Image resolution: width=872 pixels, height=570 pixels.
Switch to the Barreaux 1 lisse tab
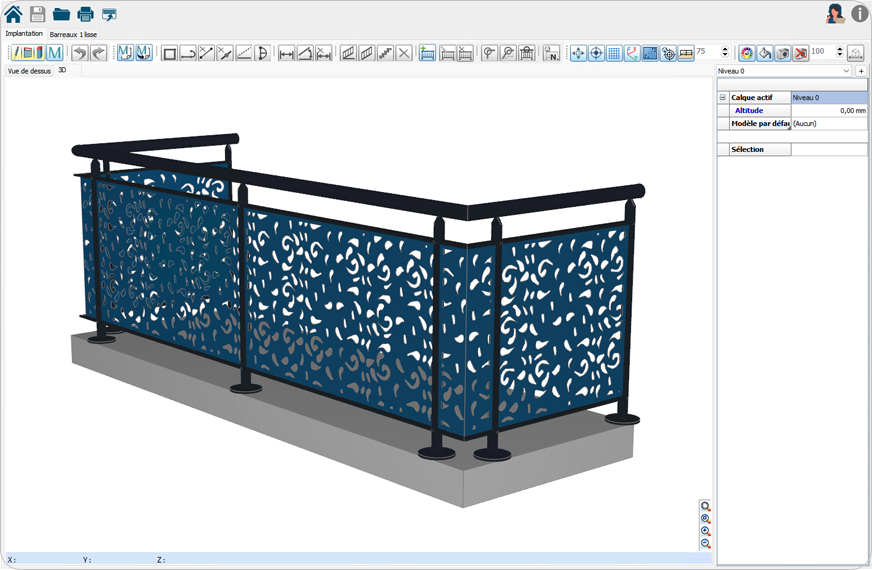point(73,34)
